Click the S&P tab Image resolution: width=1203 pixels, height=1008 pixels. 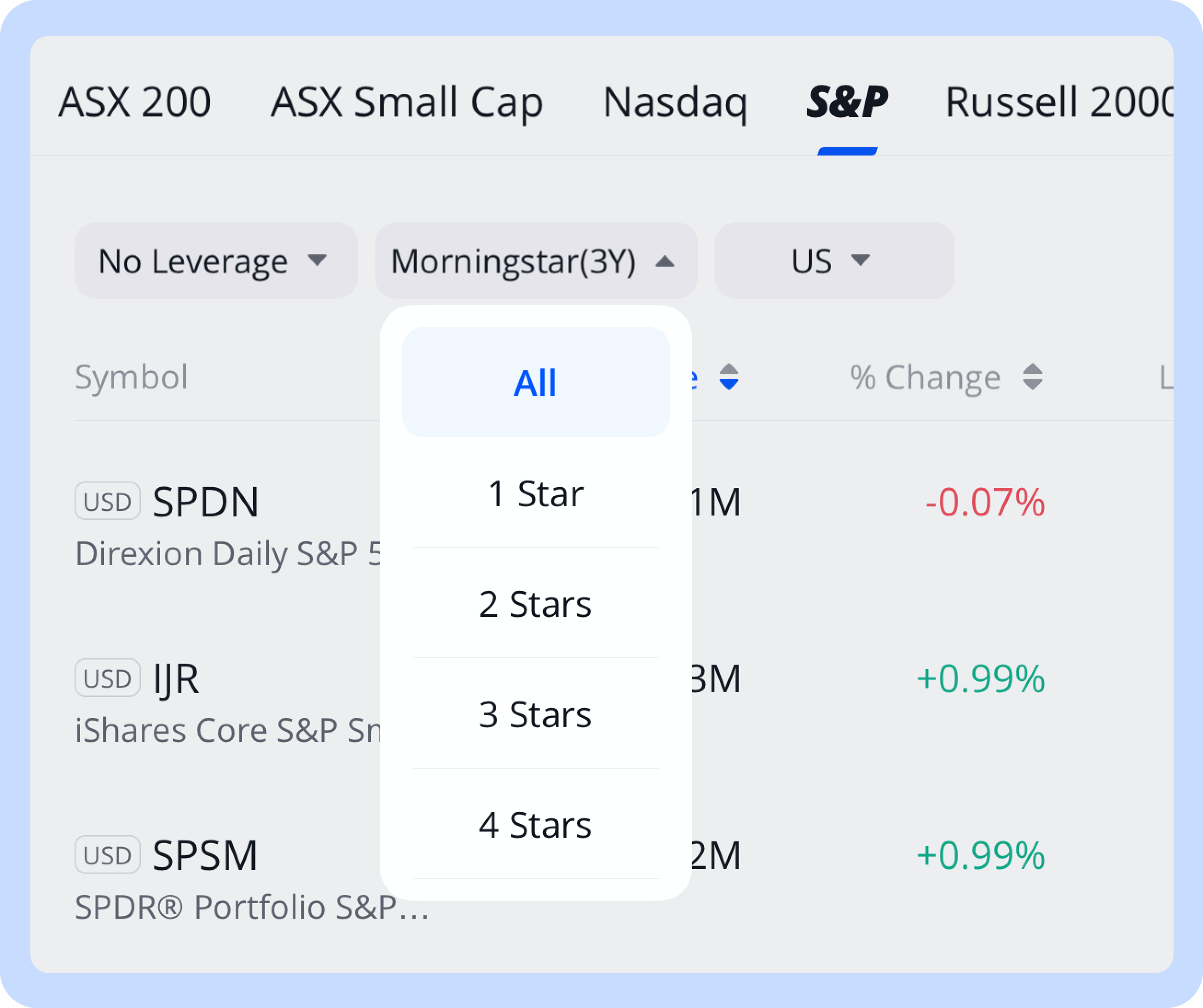click(x=847, y=102)
